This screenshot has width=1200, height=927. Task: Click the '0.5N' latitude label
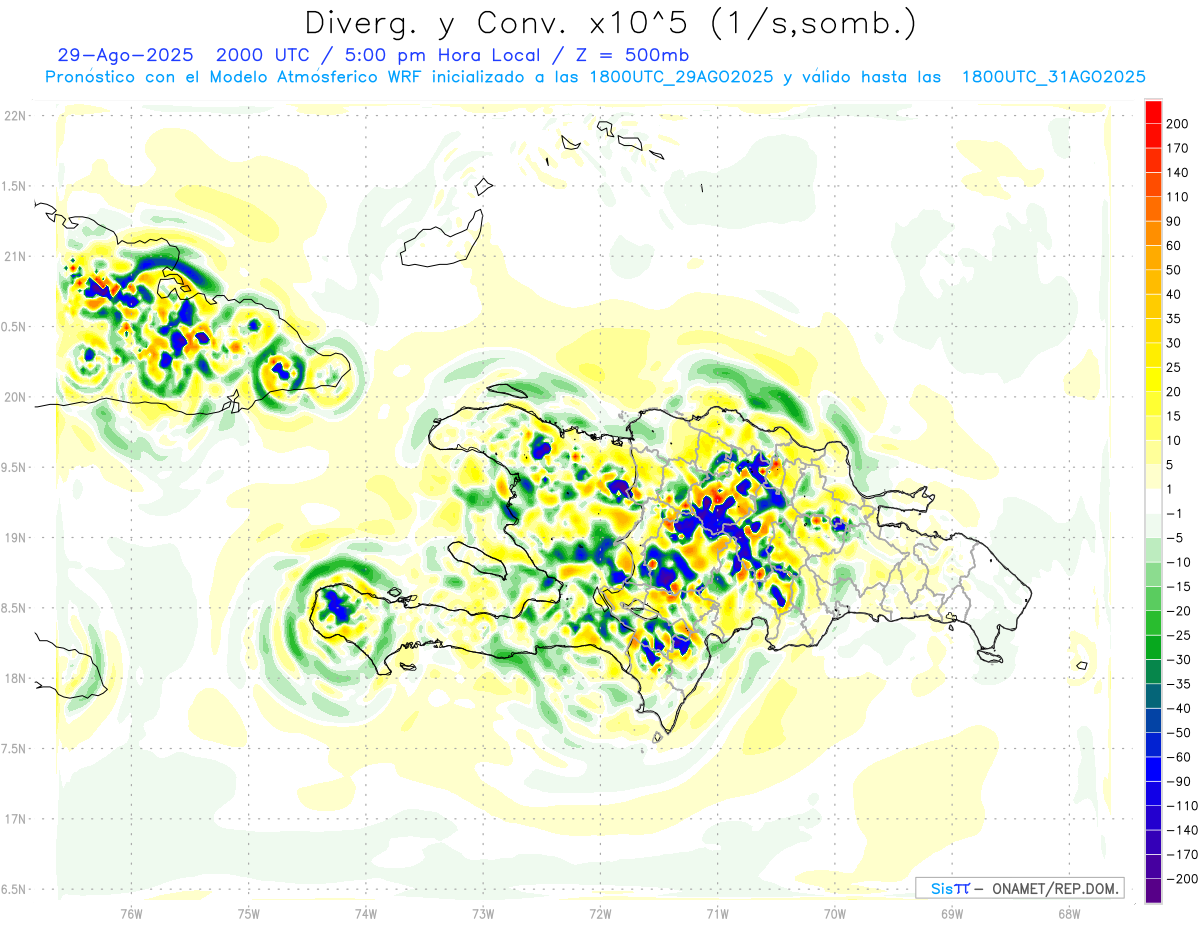[15, 327]
